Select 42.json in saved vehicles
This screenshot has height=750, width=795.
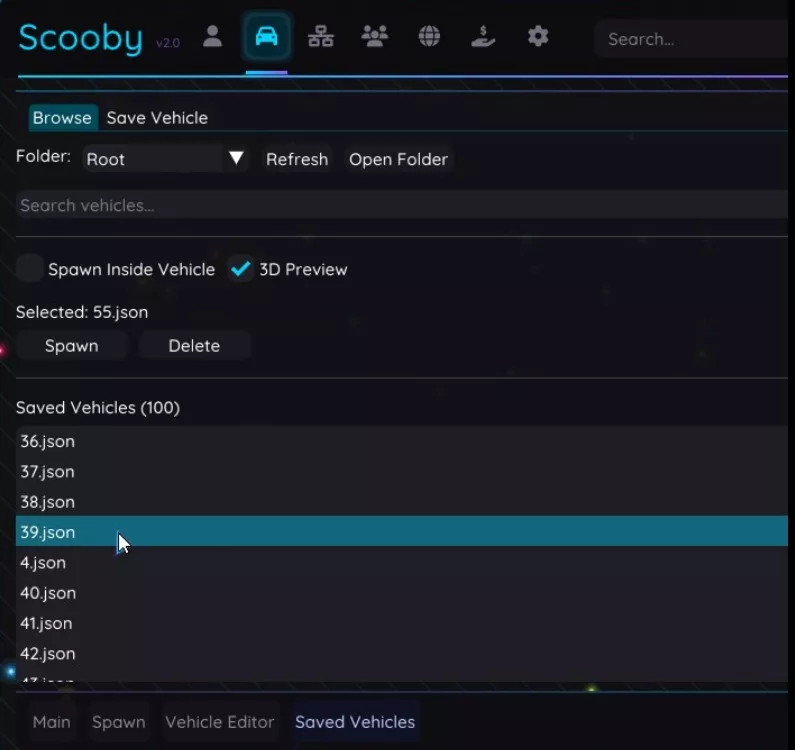click(x=402, y=653)
